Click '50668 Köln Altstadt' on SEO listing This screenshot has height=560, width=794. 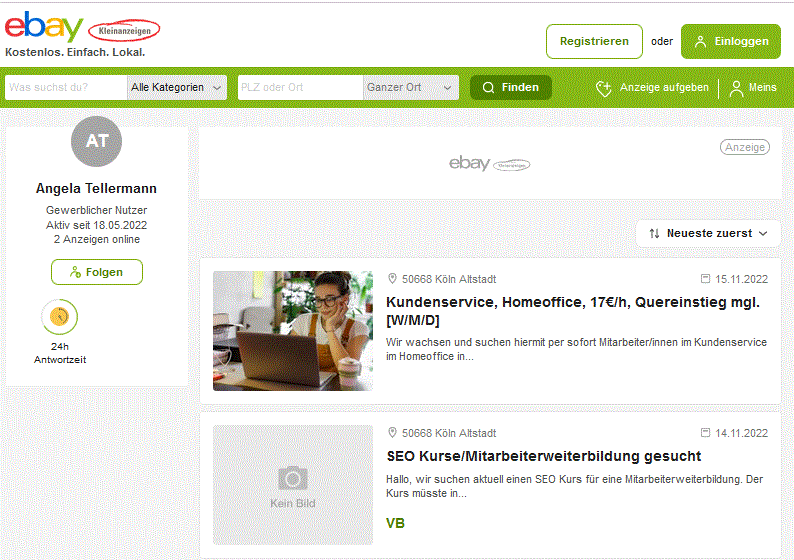click(x=449, y=433)
